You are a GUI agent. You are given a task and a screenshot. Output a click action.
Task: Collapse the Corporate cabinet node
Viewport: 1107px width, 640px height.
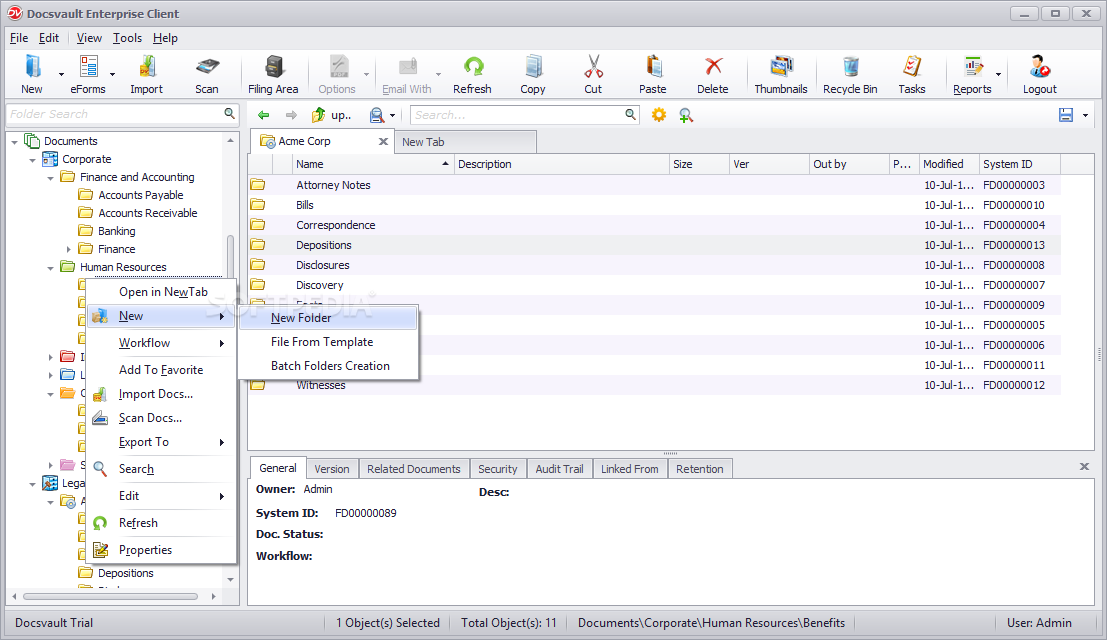coord(32,160)
